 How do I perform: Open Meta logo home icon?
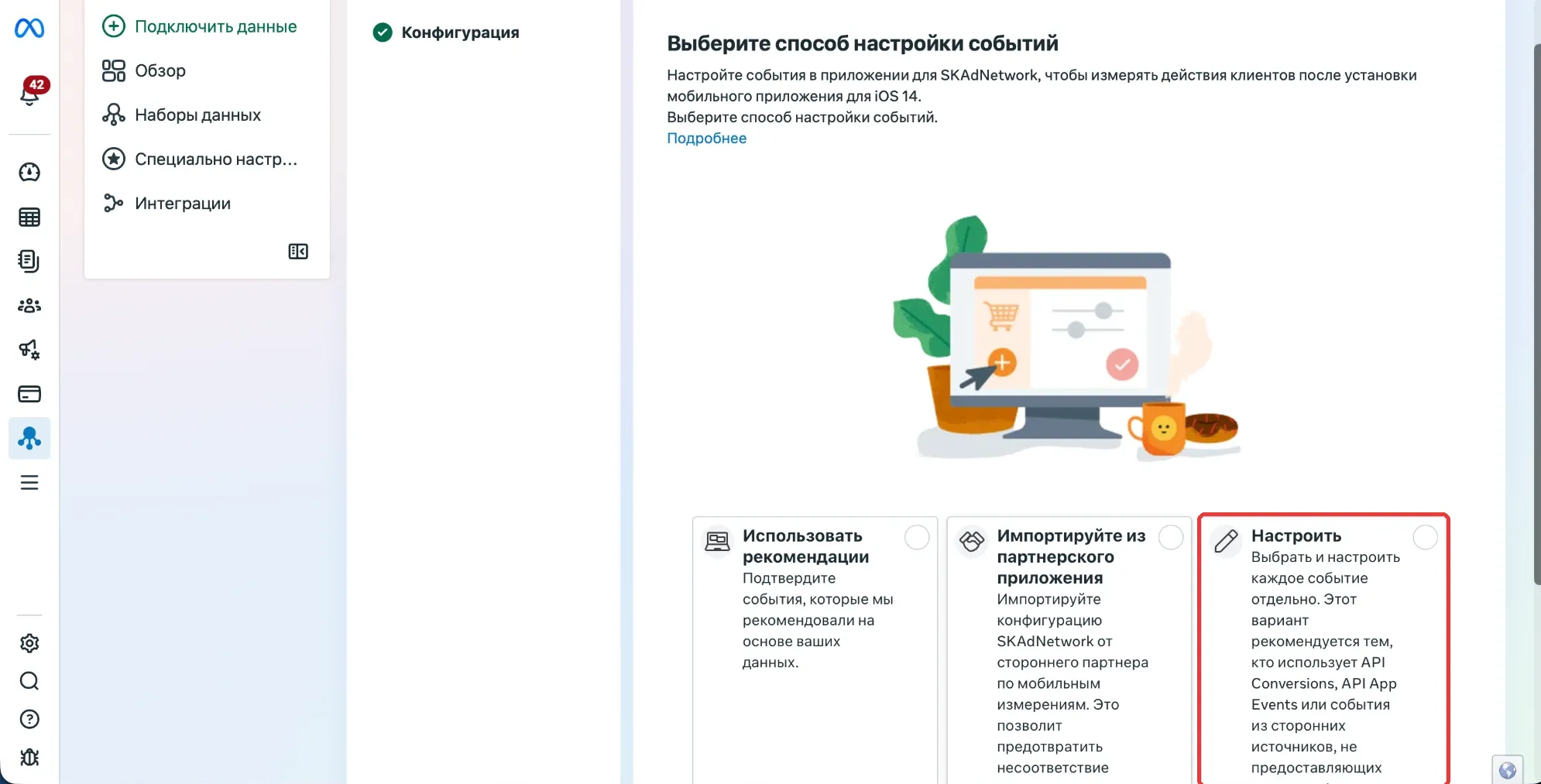coord(29,28)
